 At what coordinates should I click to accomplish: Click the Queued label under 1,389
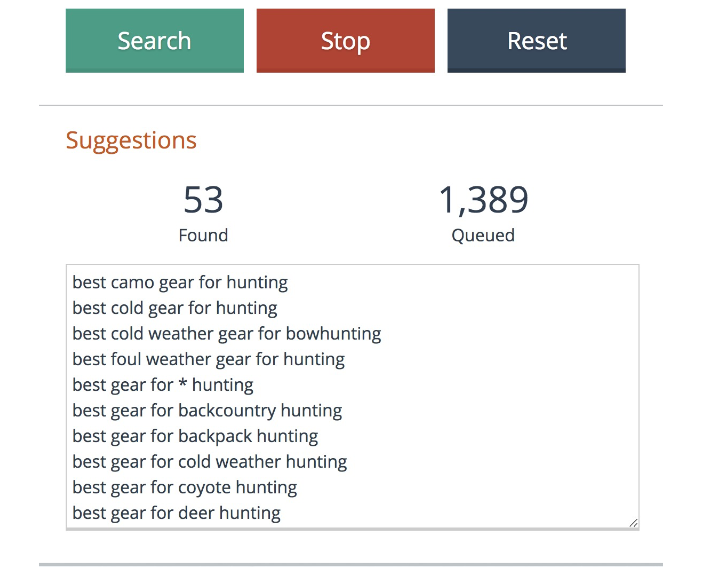(x=483, y=236)
